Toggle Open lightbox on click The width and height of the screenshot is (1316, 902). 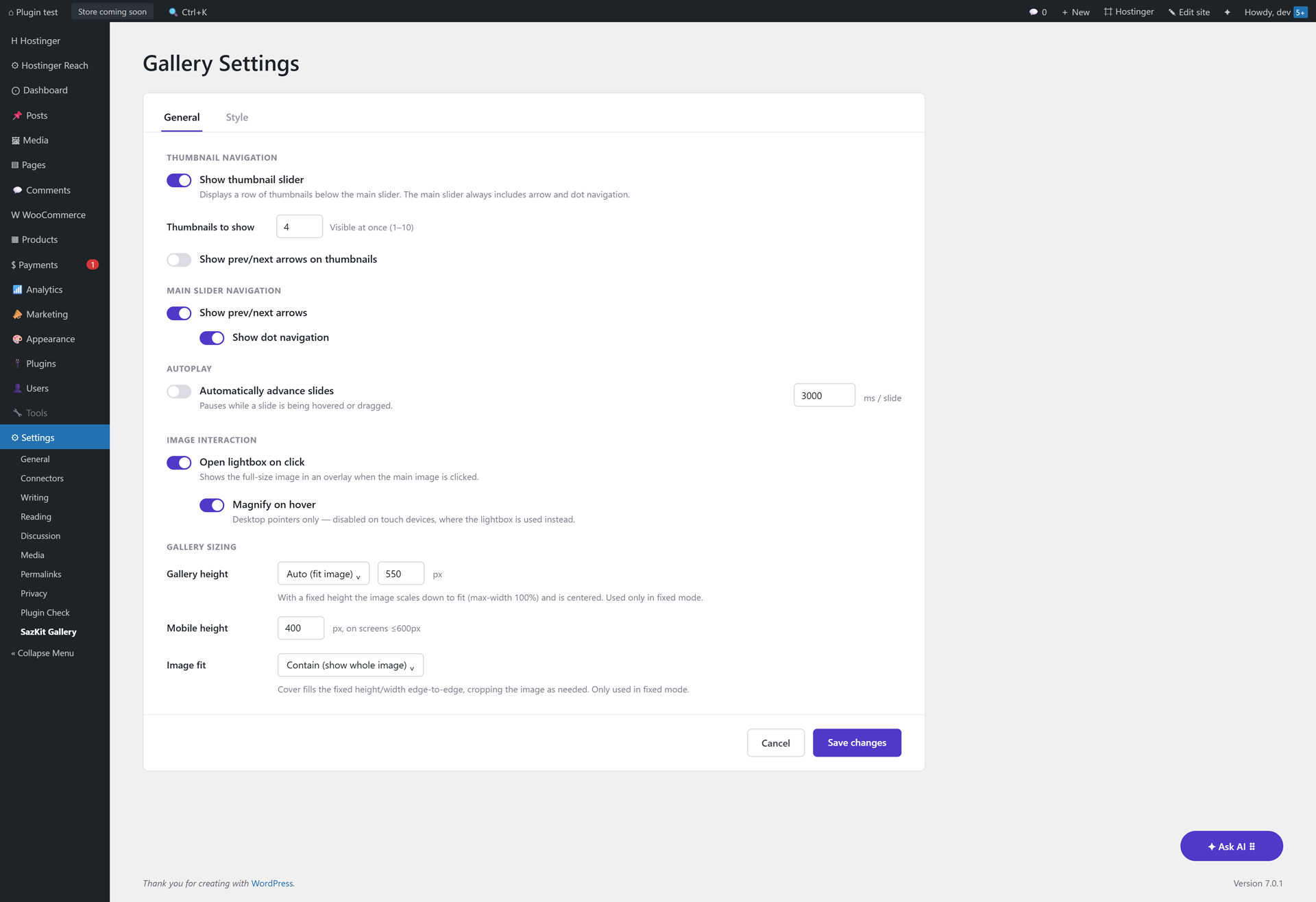[x=179, y=463]
